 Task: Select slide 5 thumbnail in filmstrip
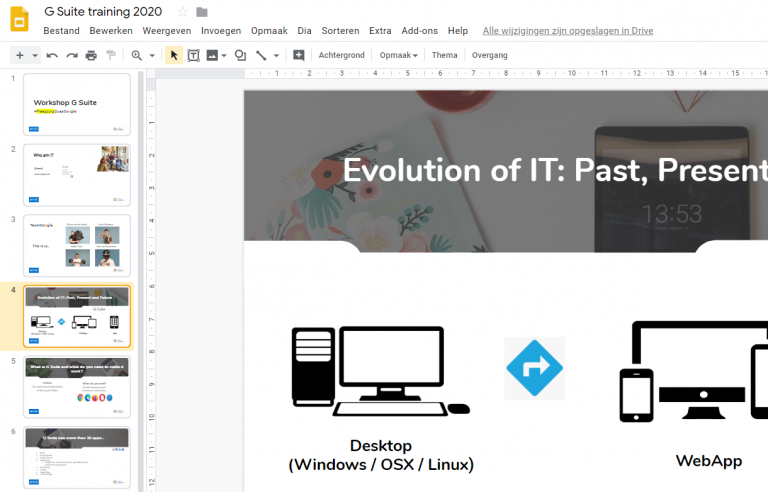(77, 387)
